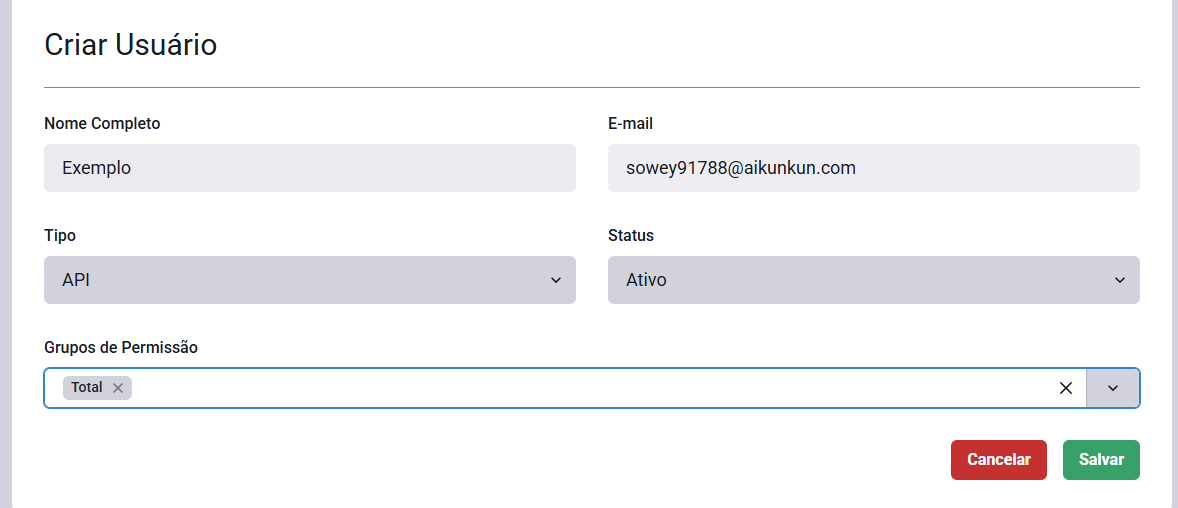Select the Total tag chip label
This screenshot has width=1178, height=508.
click(87, 388)
